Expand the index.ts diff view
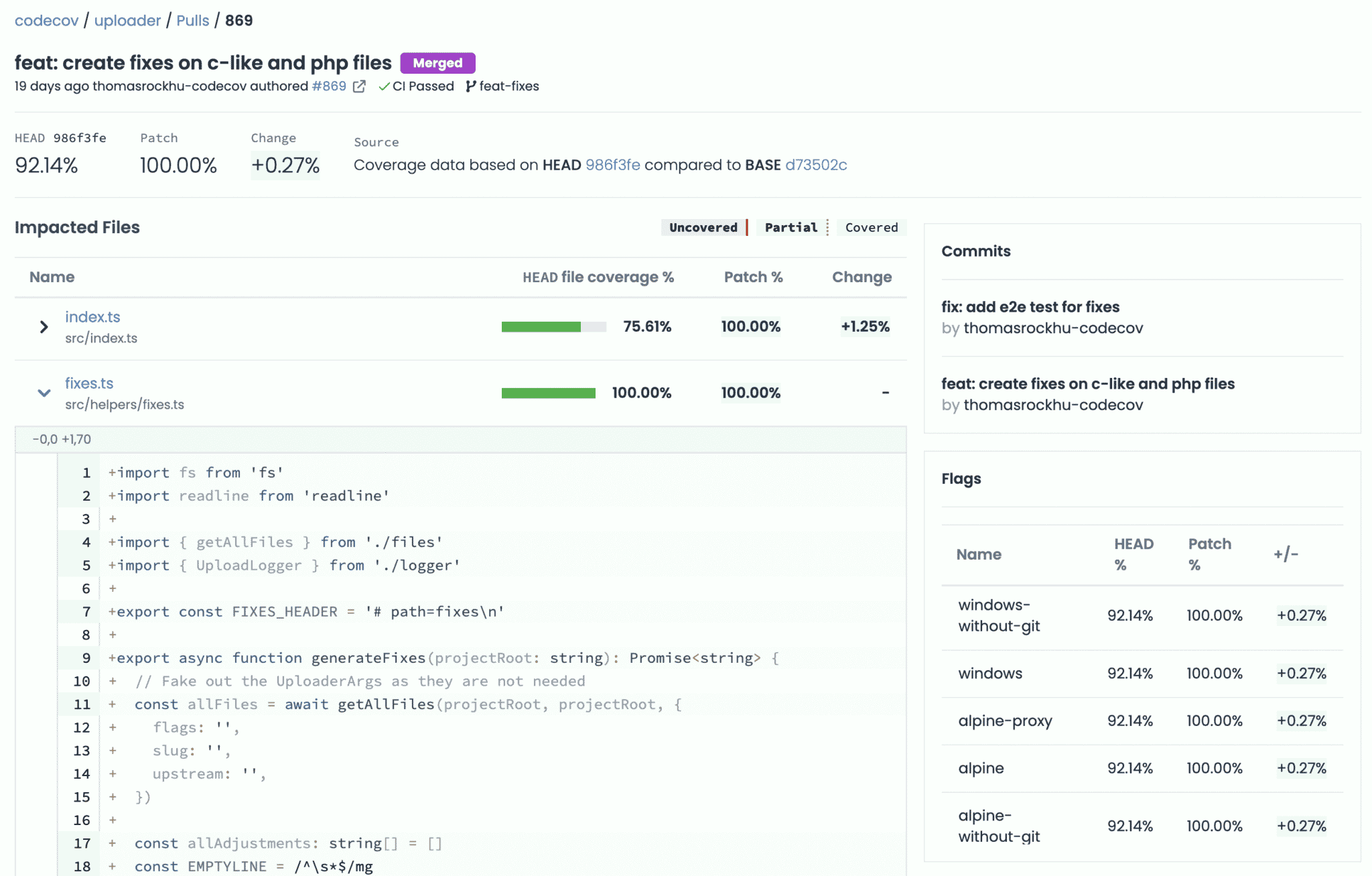This screenshot has width=1372, height=876. point(44,327)
